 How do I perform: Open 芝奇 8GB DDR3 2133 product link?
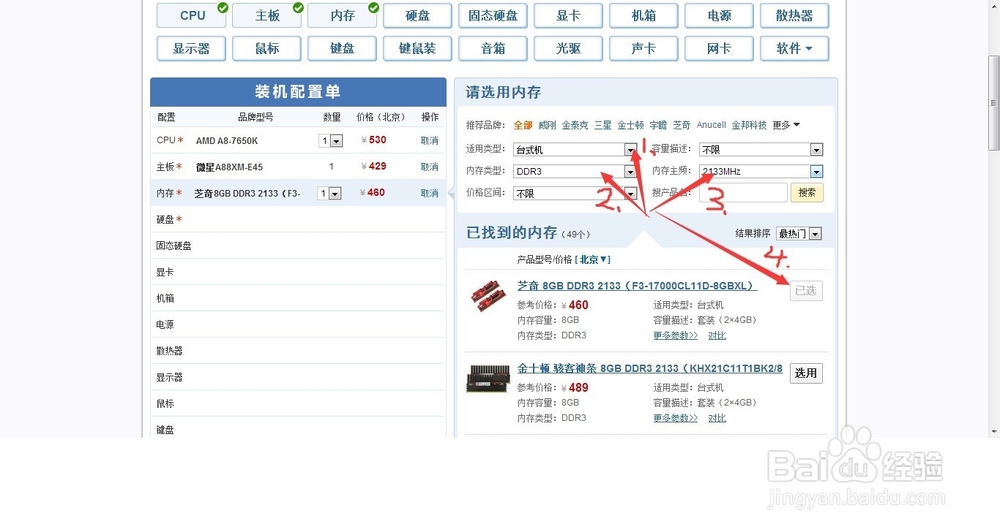point(637,286)
